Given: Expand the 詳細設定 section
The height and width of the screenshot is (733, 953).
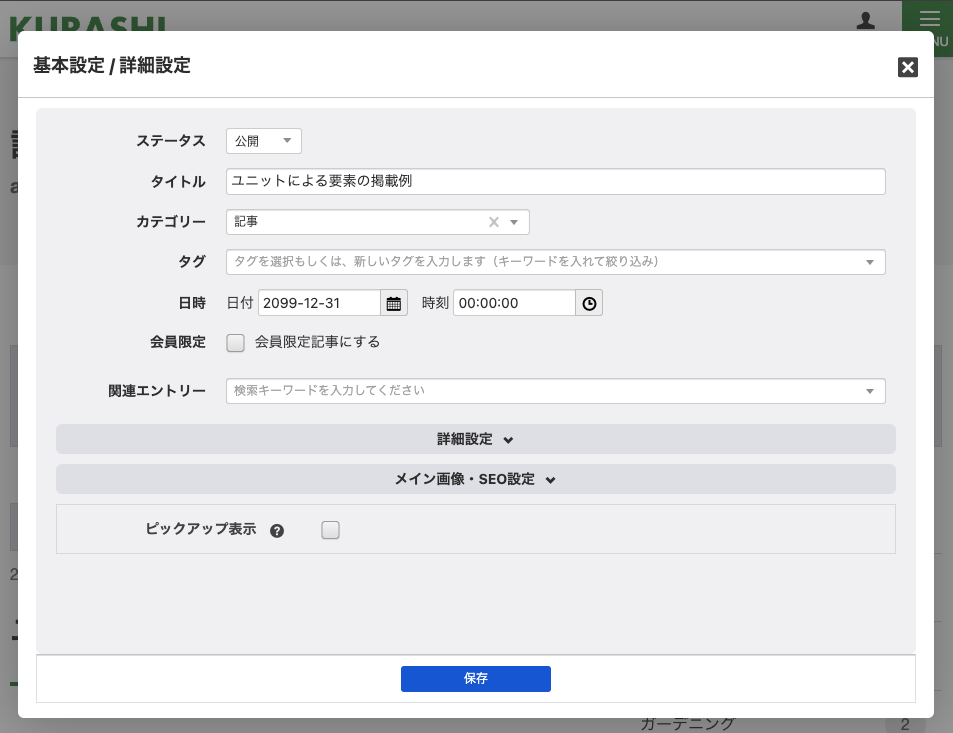Looking at the screenshot, I should (x=475, y=439).
